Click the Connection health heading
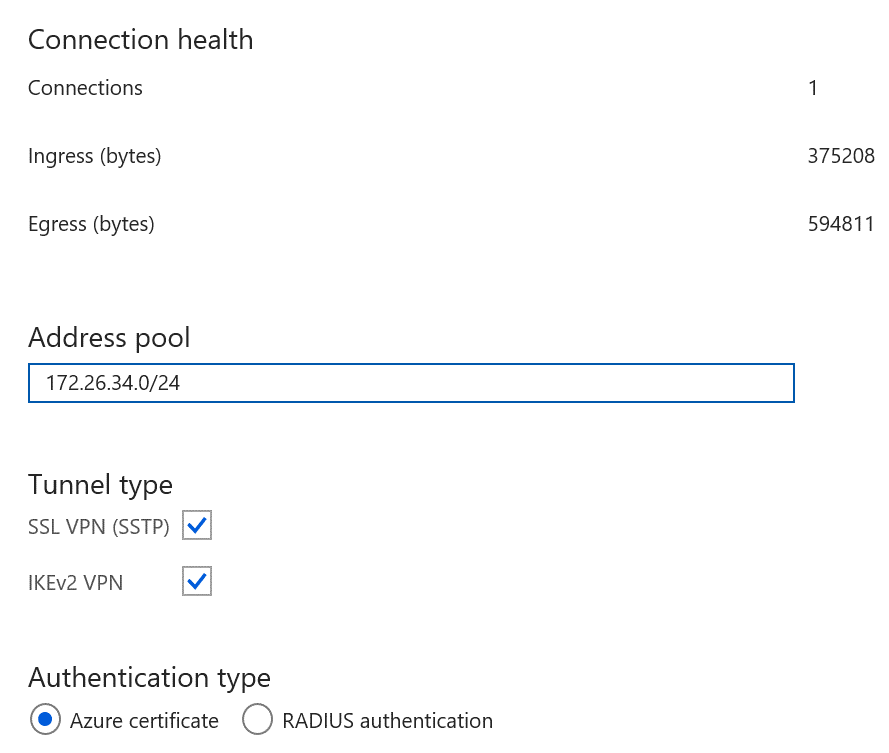 click(141, 40)
